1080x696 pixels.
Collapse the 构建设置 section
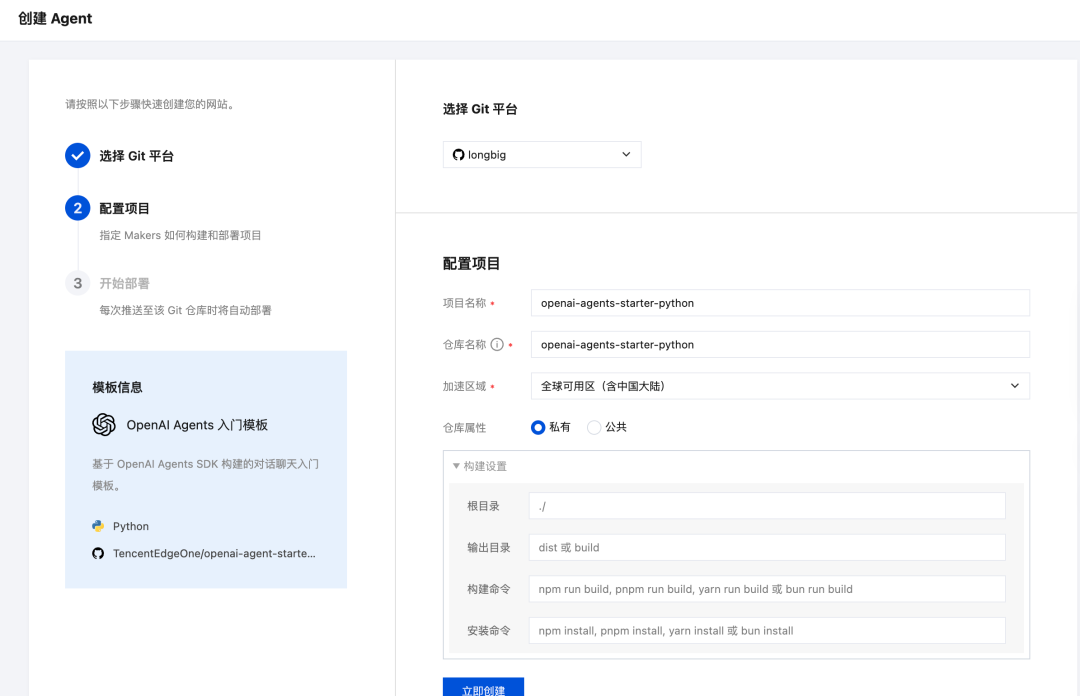[x=479, y=467]
